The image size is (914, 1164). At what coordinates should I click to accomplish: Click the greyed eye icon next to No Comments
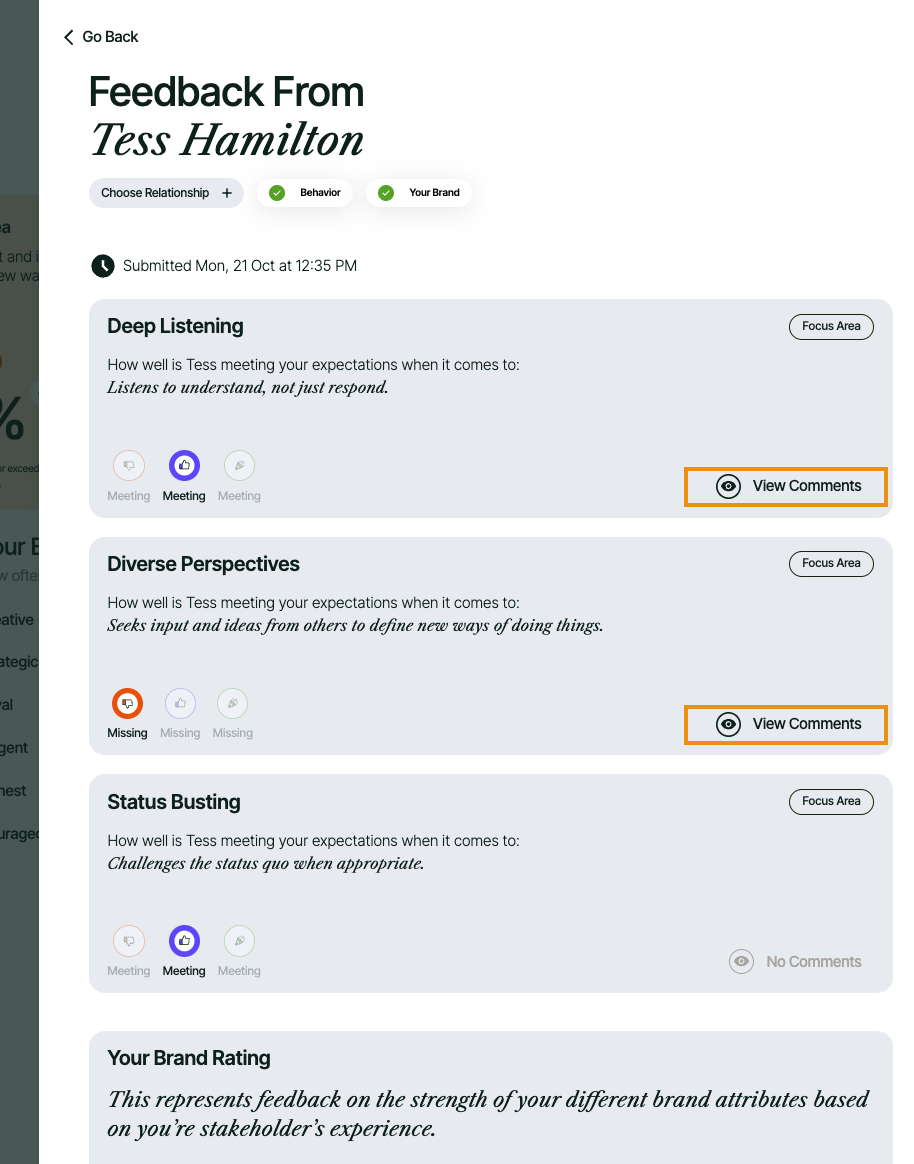741,962
